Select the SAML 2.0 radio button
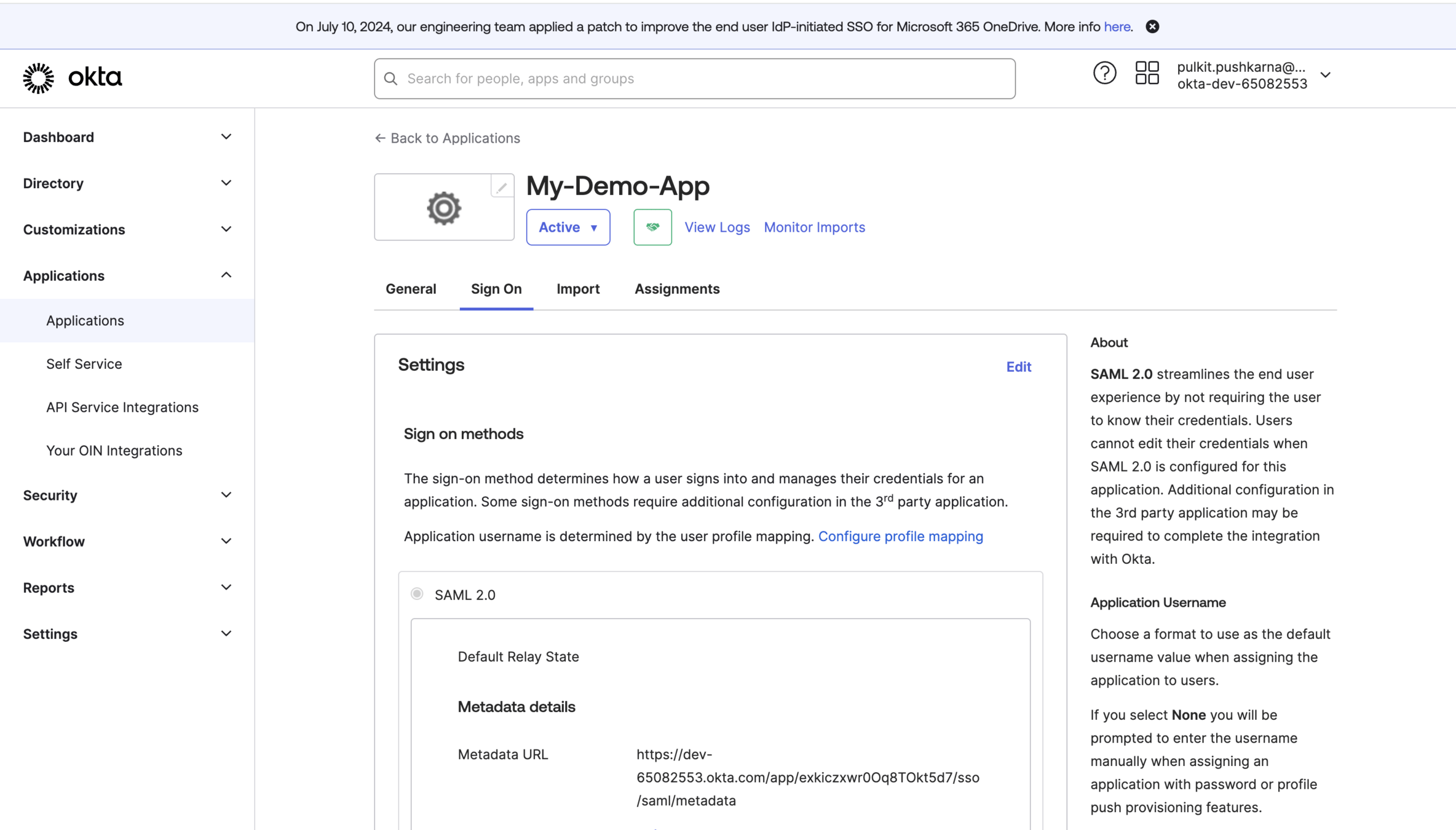This screenshot has width=1456, height=830. tap(417, 594)
